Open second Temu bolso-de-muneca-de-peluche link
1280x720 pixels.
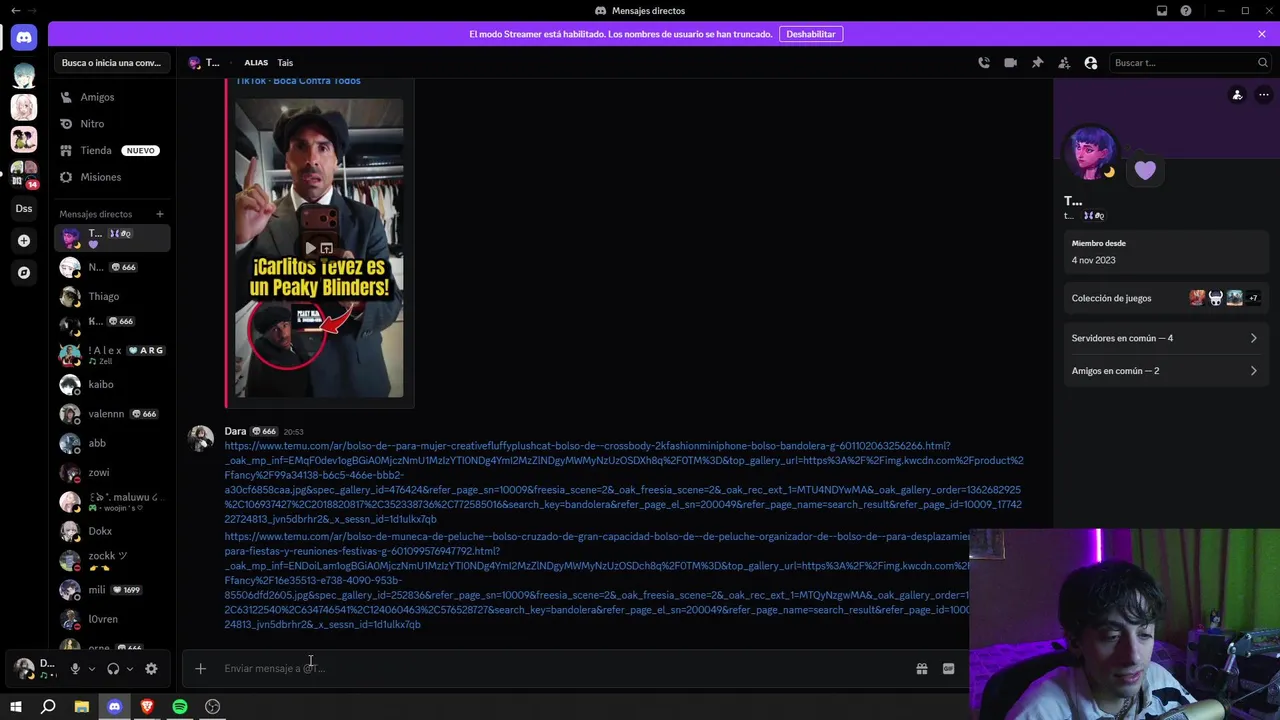(597, 580)
